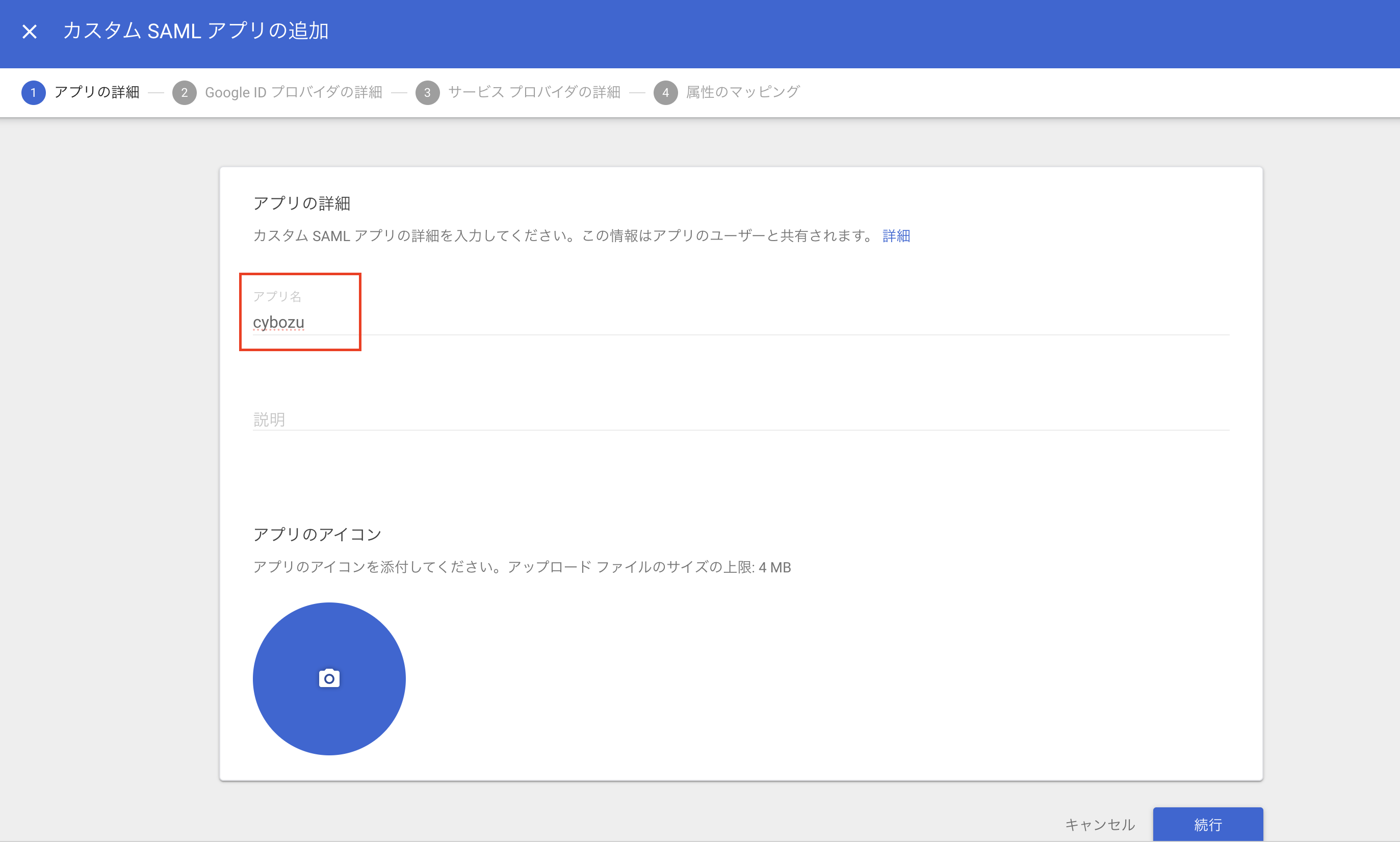The width and height of the screenshot is (1400, 842).
Task: Click the step 2 numbered circle
Action: (184, 92)
